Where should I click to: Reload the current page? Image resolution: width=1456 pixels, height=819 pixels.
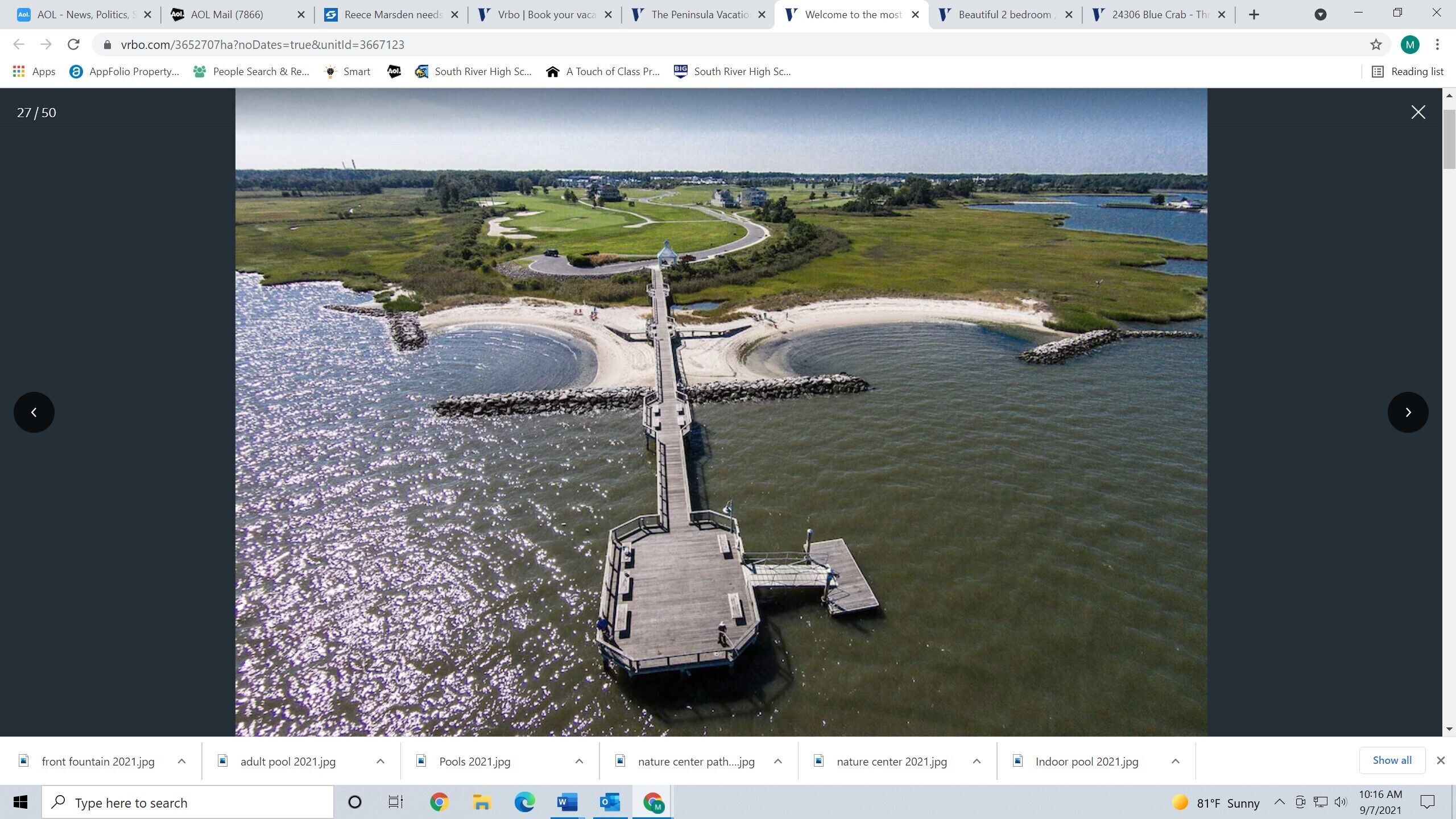tap(73, 44)
